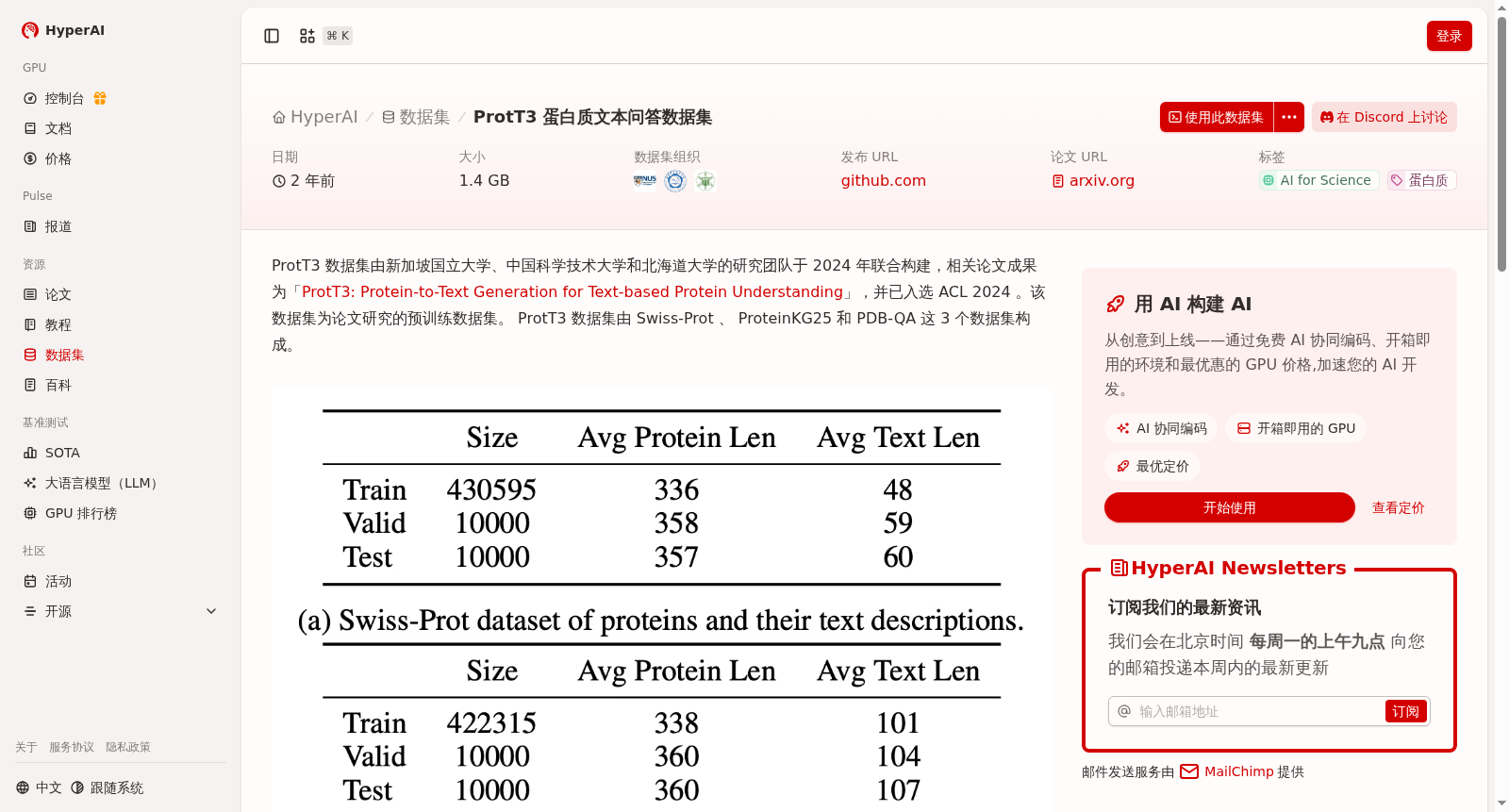This screenshot has height=812, width=1509.
Task: Open the more options ellipsis button
Action: [x=1289, y=117]
